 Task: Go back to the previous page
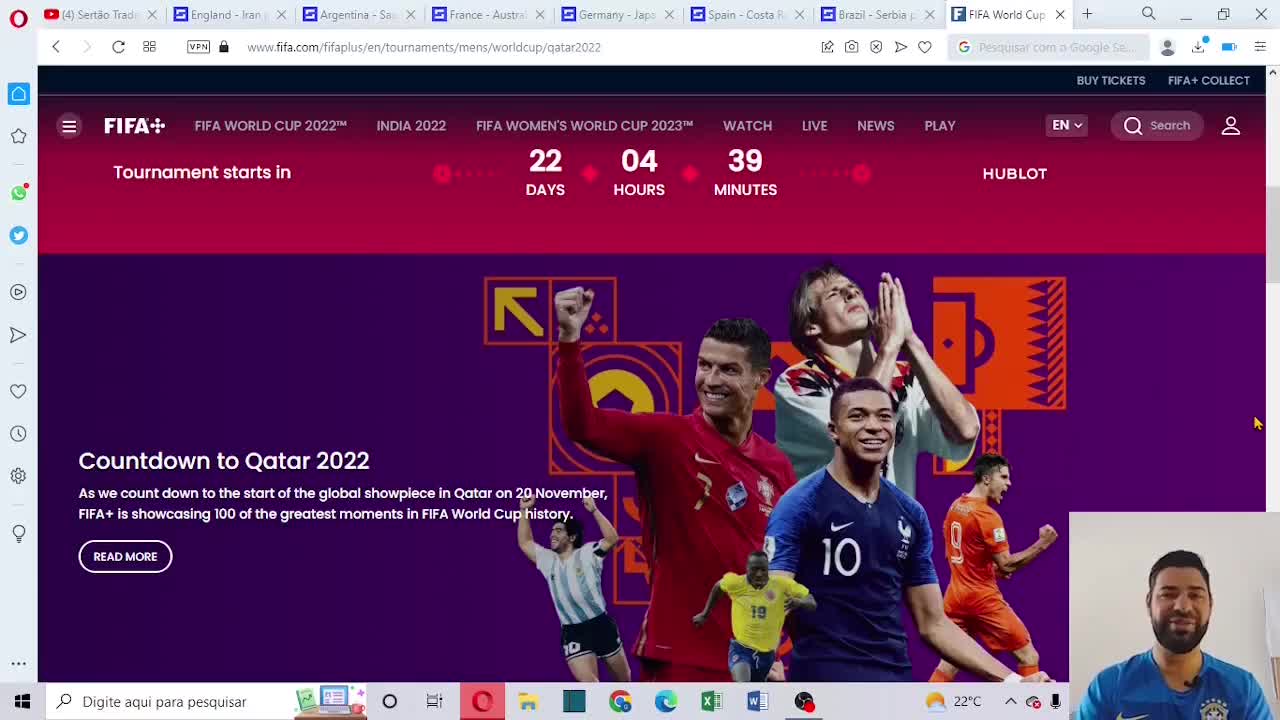click(x=56, y=47)
